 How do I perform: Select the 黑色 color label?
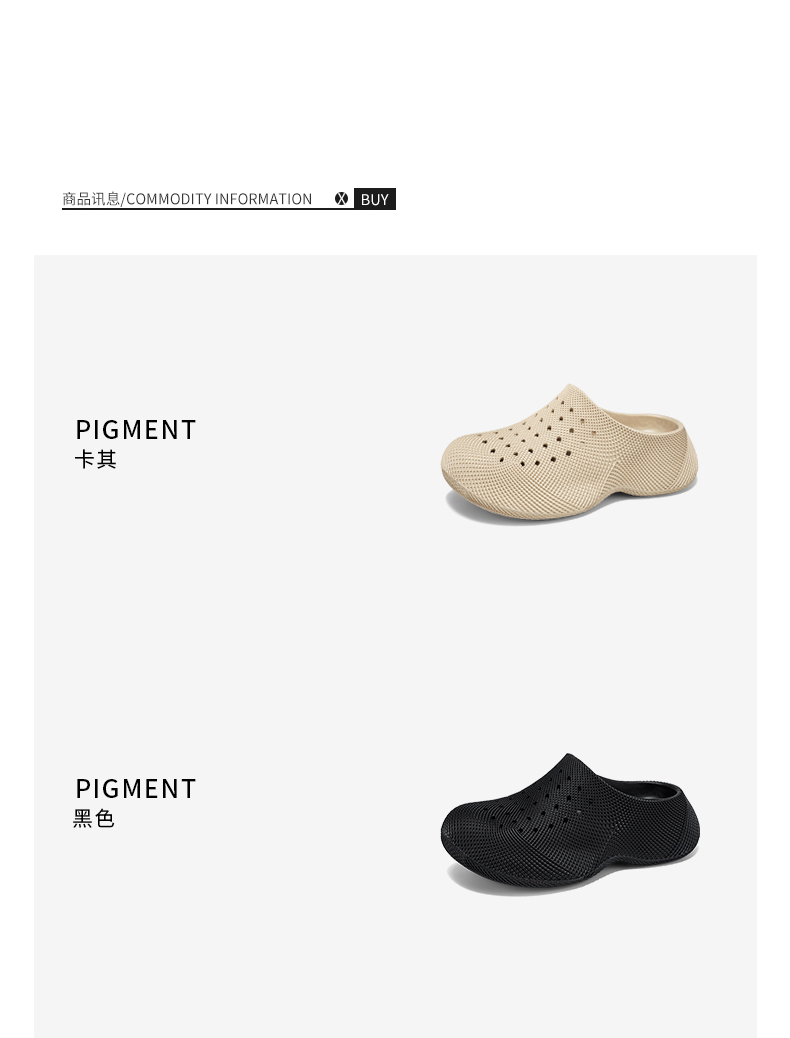(94, 819)
